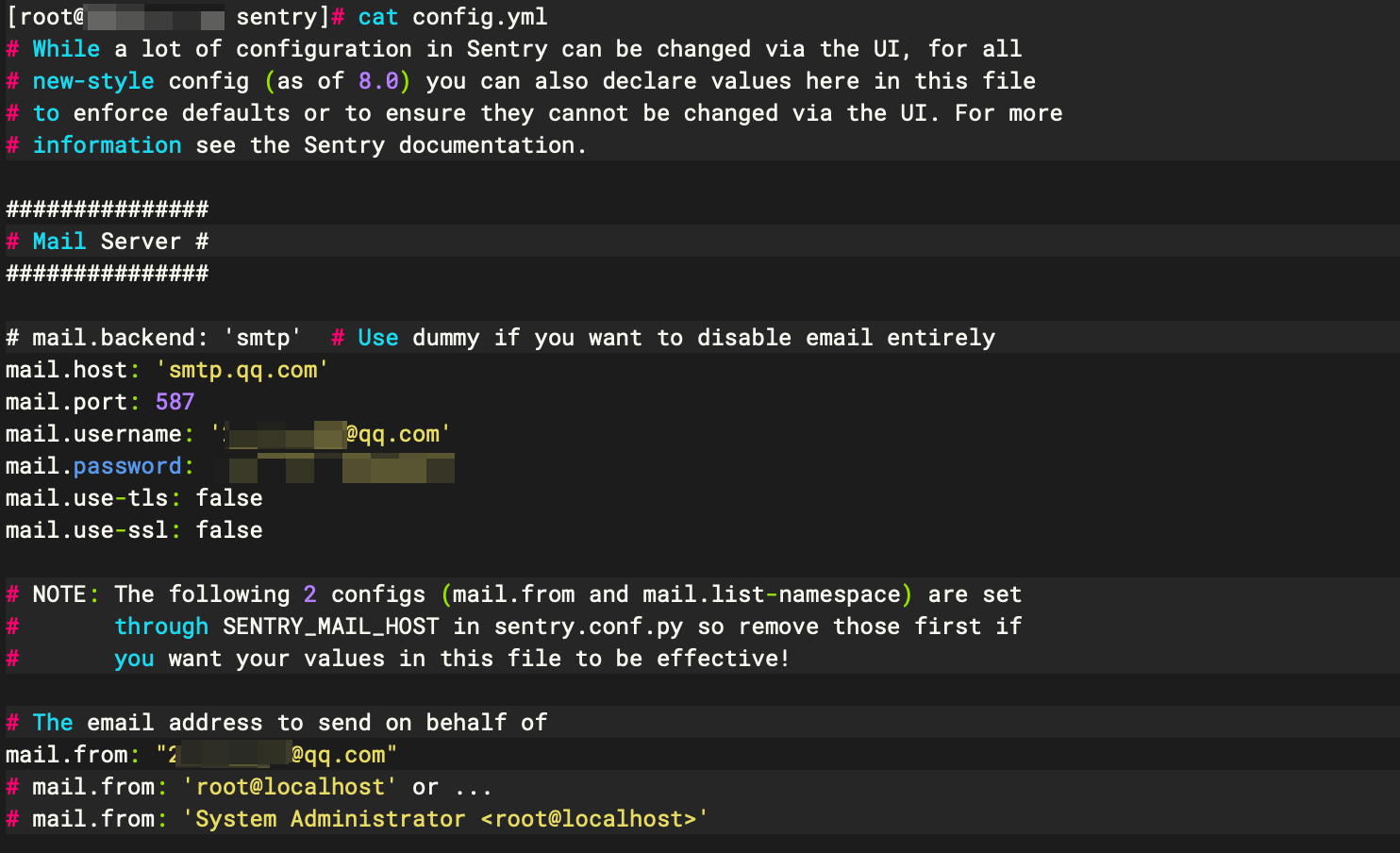Screen dimensions: 1400x853
Task: Click the 'mail.username' key
Action: [x=93, y=434]
